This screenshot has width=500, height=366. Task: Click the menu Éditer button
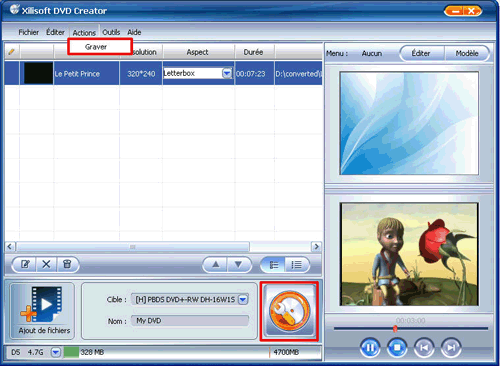coord(421,53)
